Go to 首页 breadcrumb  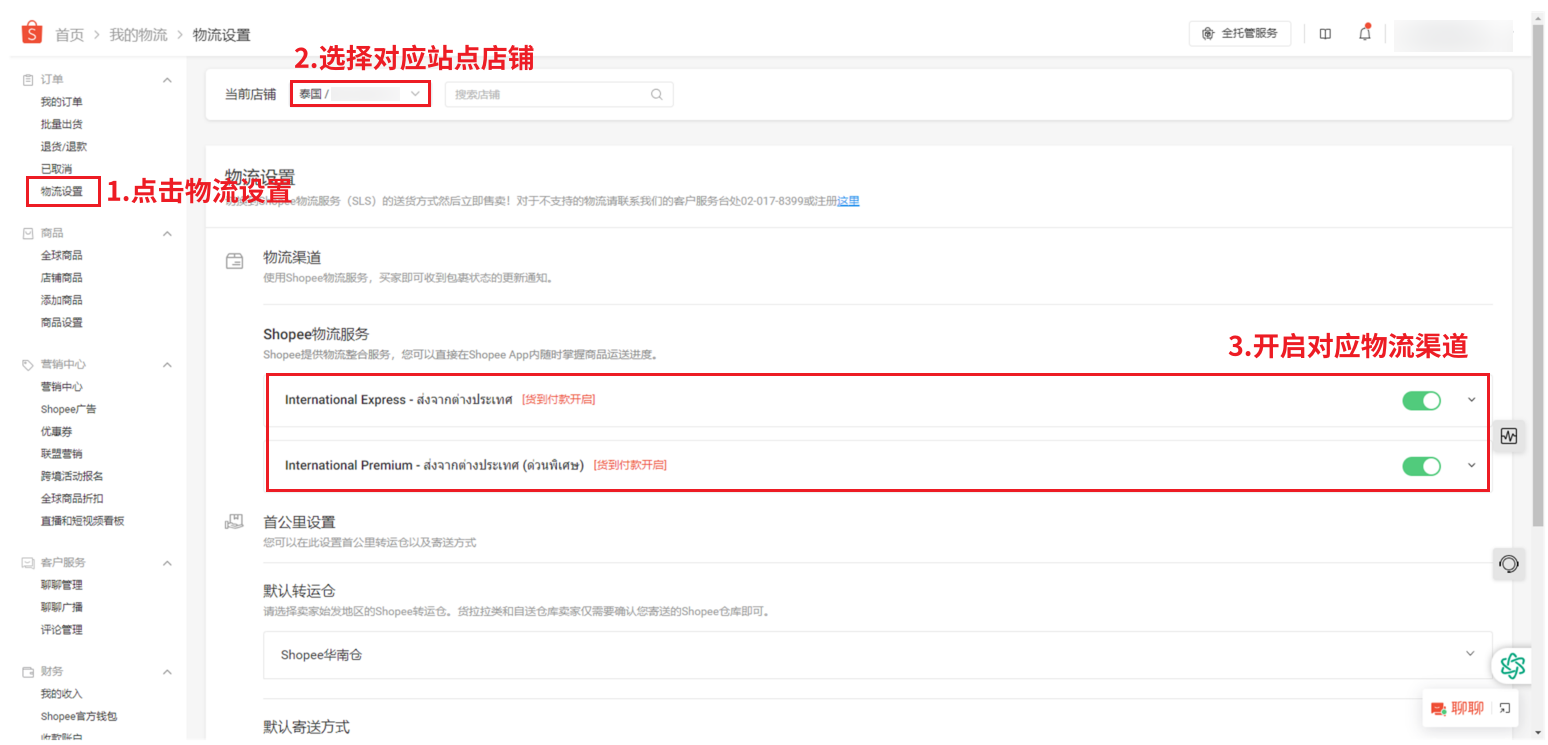70,35
